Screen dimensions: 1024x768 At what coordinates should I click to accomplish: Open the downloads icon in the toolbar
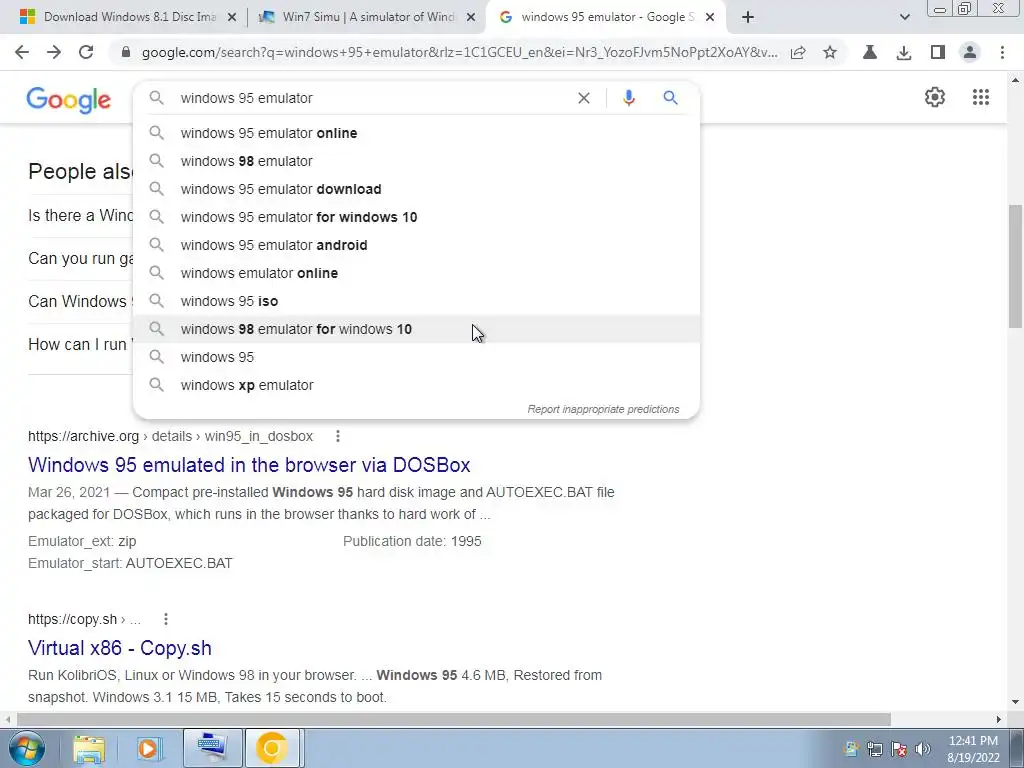(904, 52)
